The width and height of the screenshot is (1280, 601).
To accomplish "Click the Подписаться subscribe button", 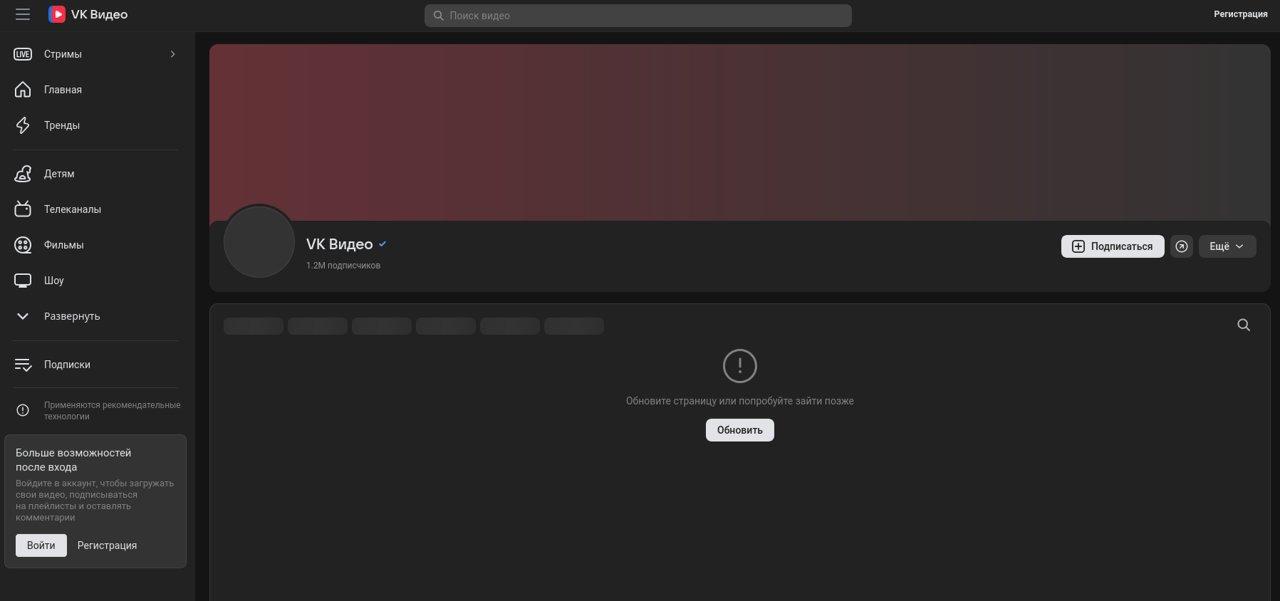I will coord(1112,245).
